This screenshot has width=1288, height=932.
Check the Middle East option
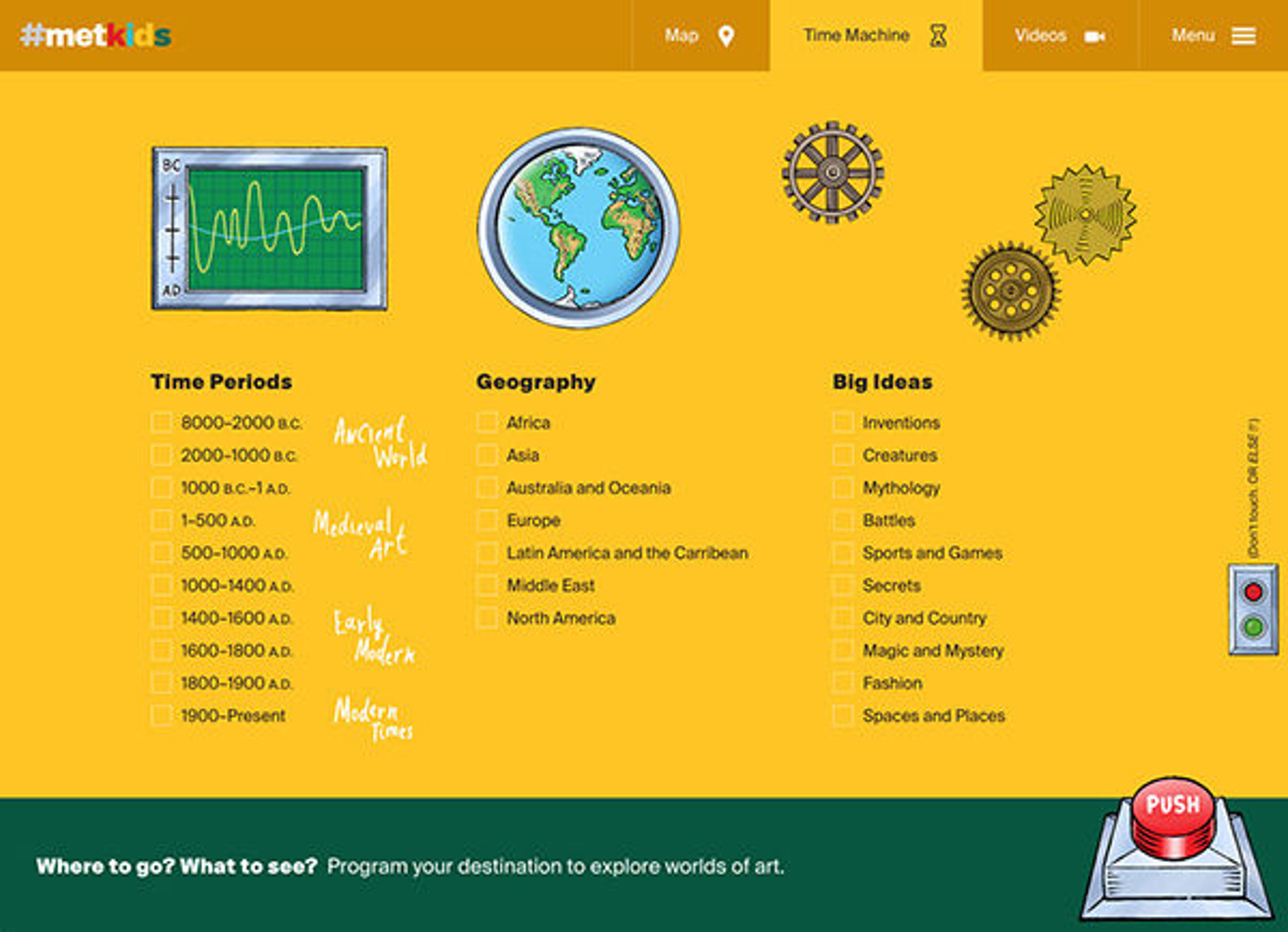[x=487, y=585]
